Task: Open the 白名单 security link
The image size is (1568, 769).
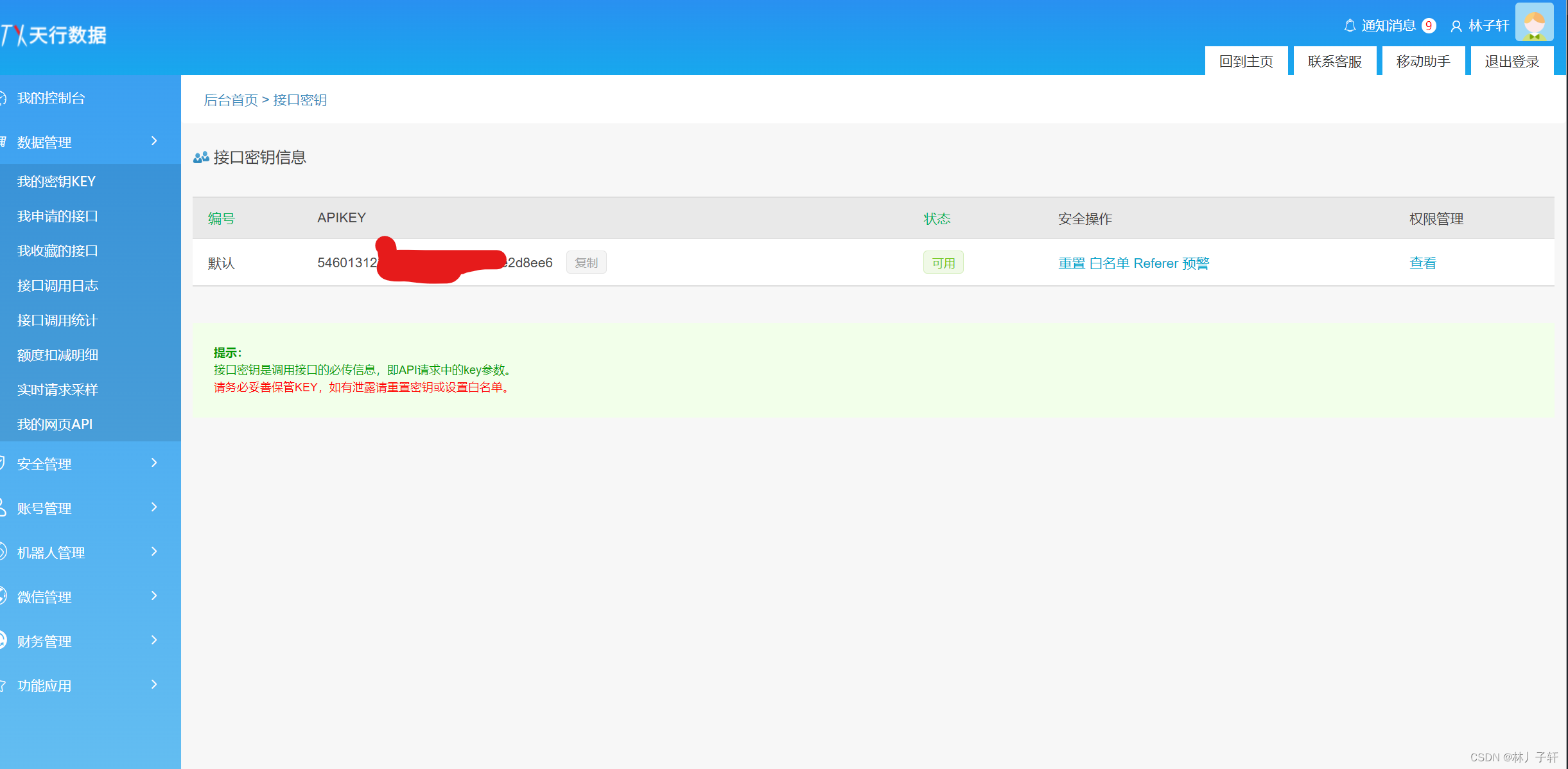Action: coord(1110,263)
